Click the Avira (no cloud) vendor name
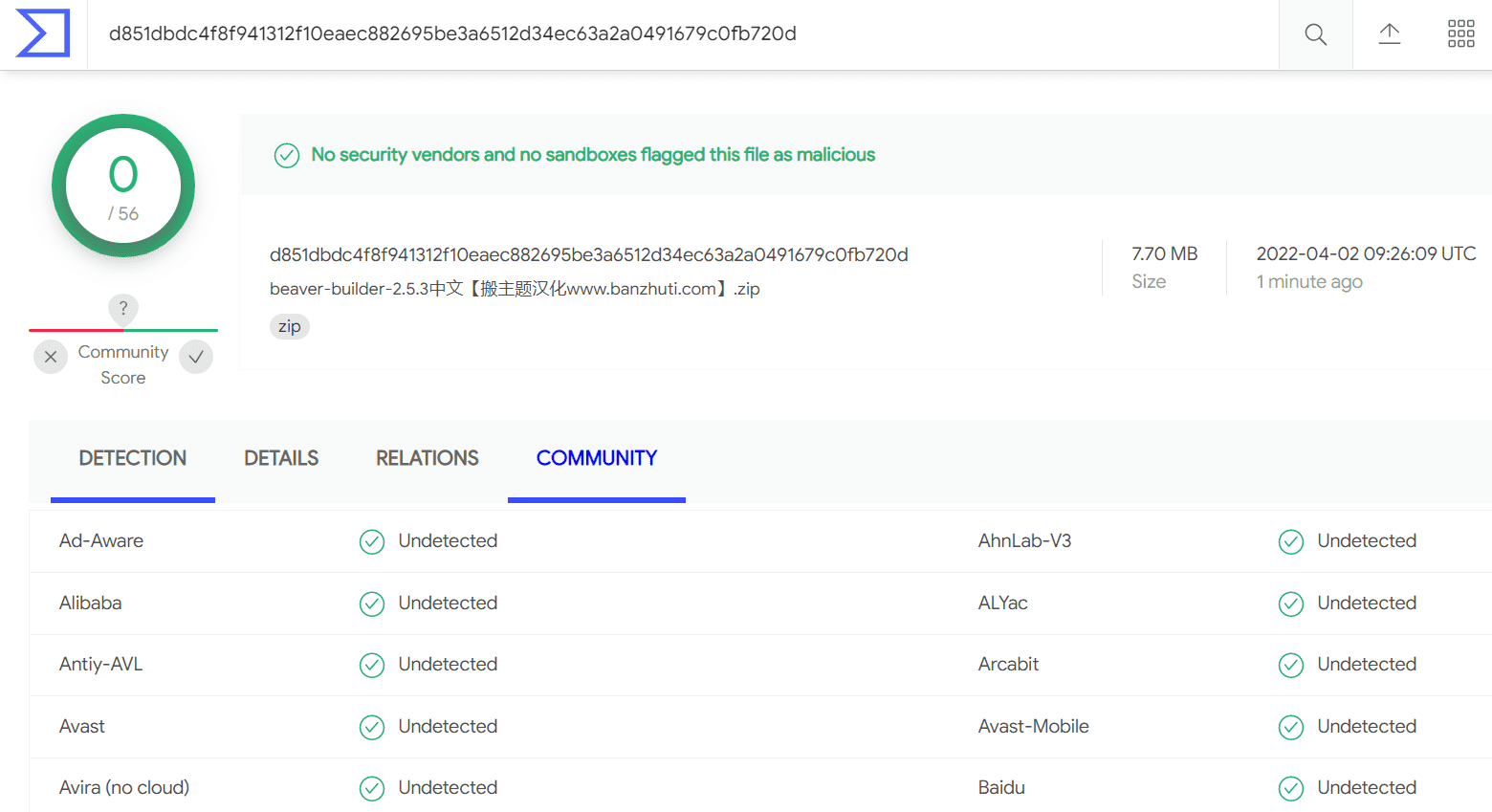 point(124,788)
